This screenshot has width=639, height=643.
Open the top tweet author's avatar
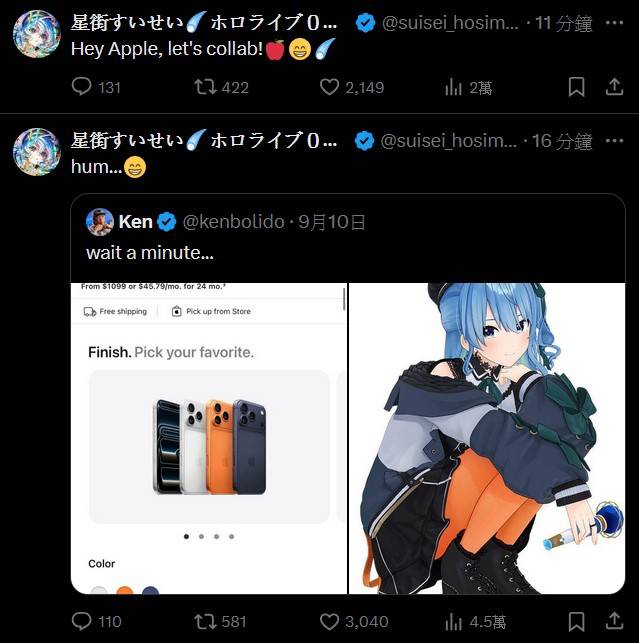click(37, 34)
